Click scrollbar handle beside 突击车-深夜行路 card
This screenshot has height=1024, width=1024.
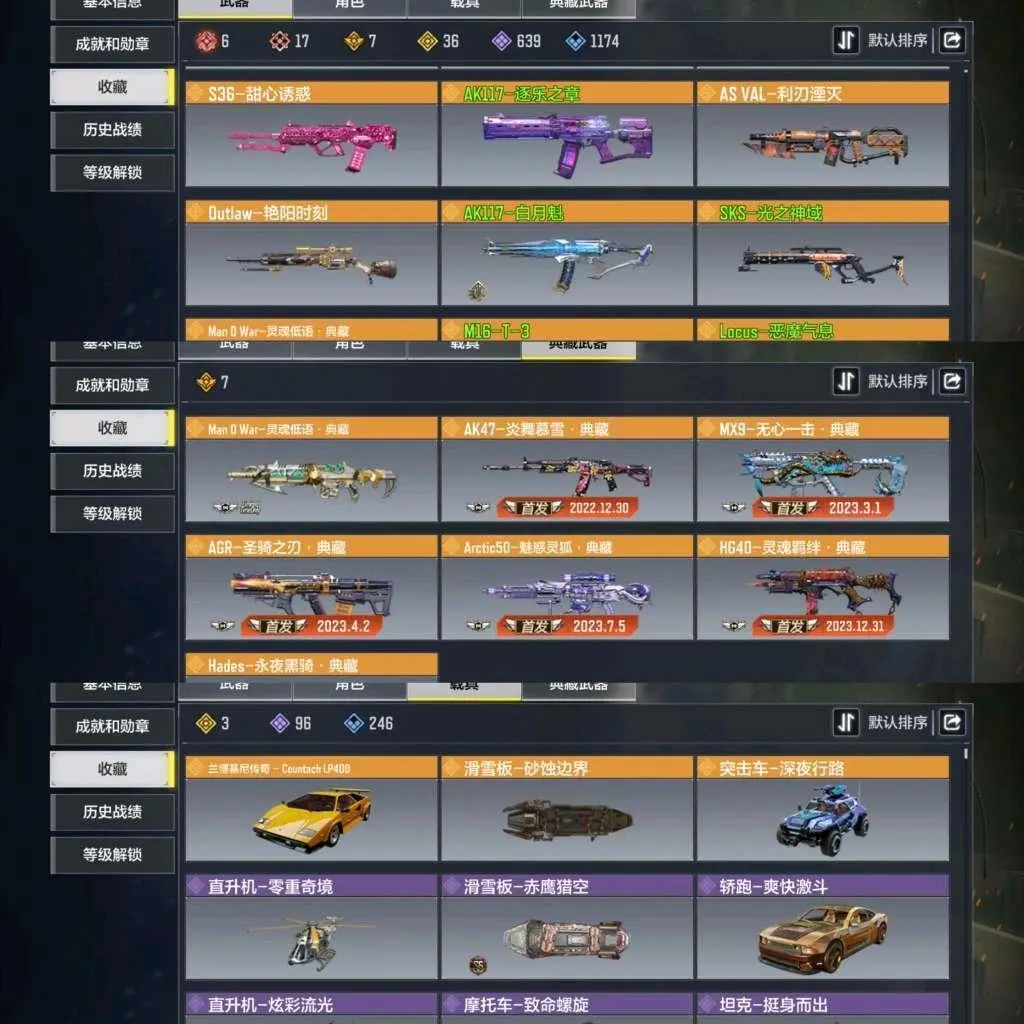click(966, 753)
